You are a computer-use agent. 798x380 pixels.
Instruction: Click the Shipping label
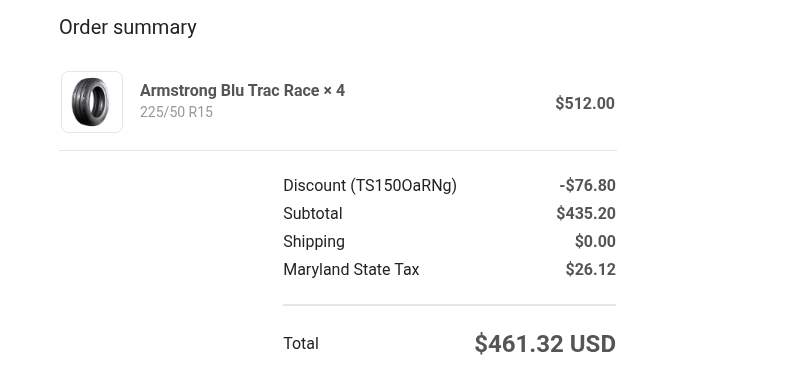point(314,241)
